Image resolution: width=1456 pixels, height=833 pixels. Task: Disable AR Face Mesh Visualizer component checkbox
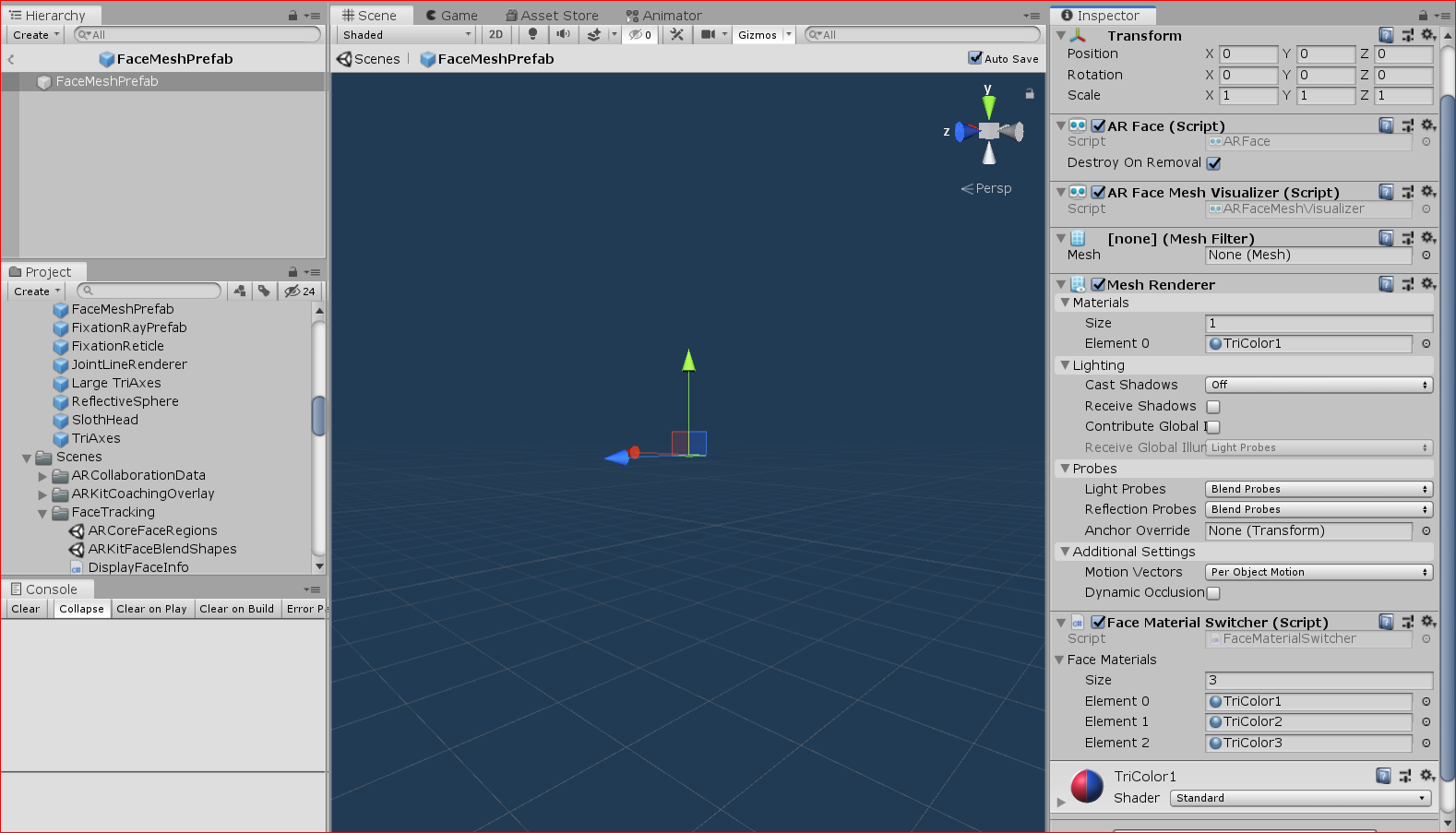tap(1098, 192)
